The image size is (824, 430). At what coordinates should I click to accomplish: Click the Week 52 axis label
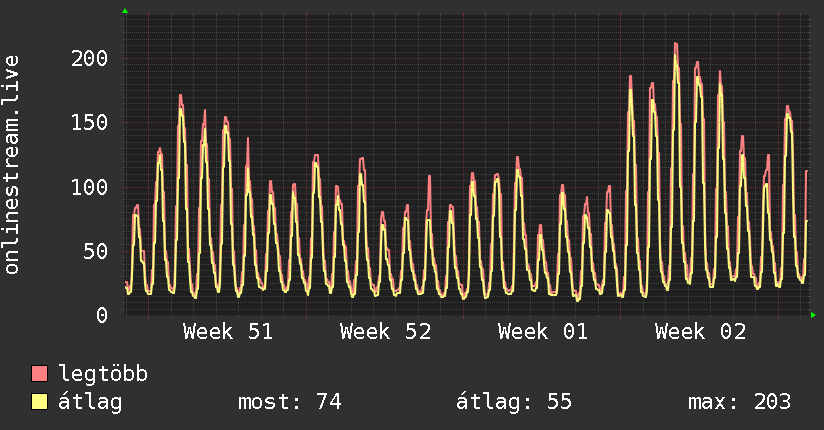point(385,332)
